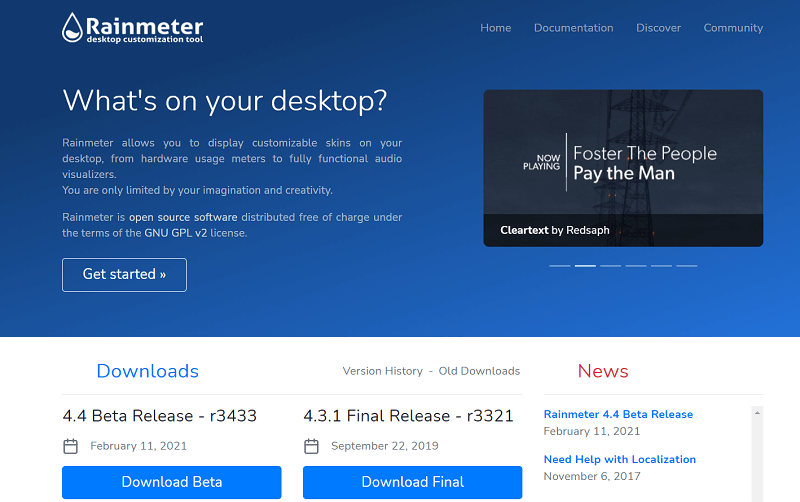Go to the Discover page

click(x=658, y=28)
